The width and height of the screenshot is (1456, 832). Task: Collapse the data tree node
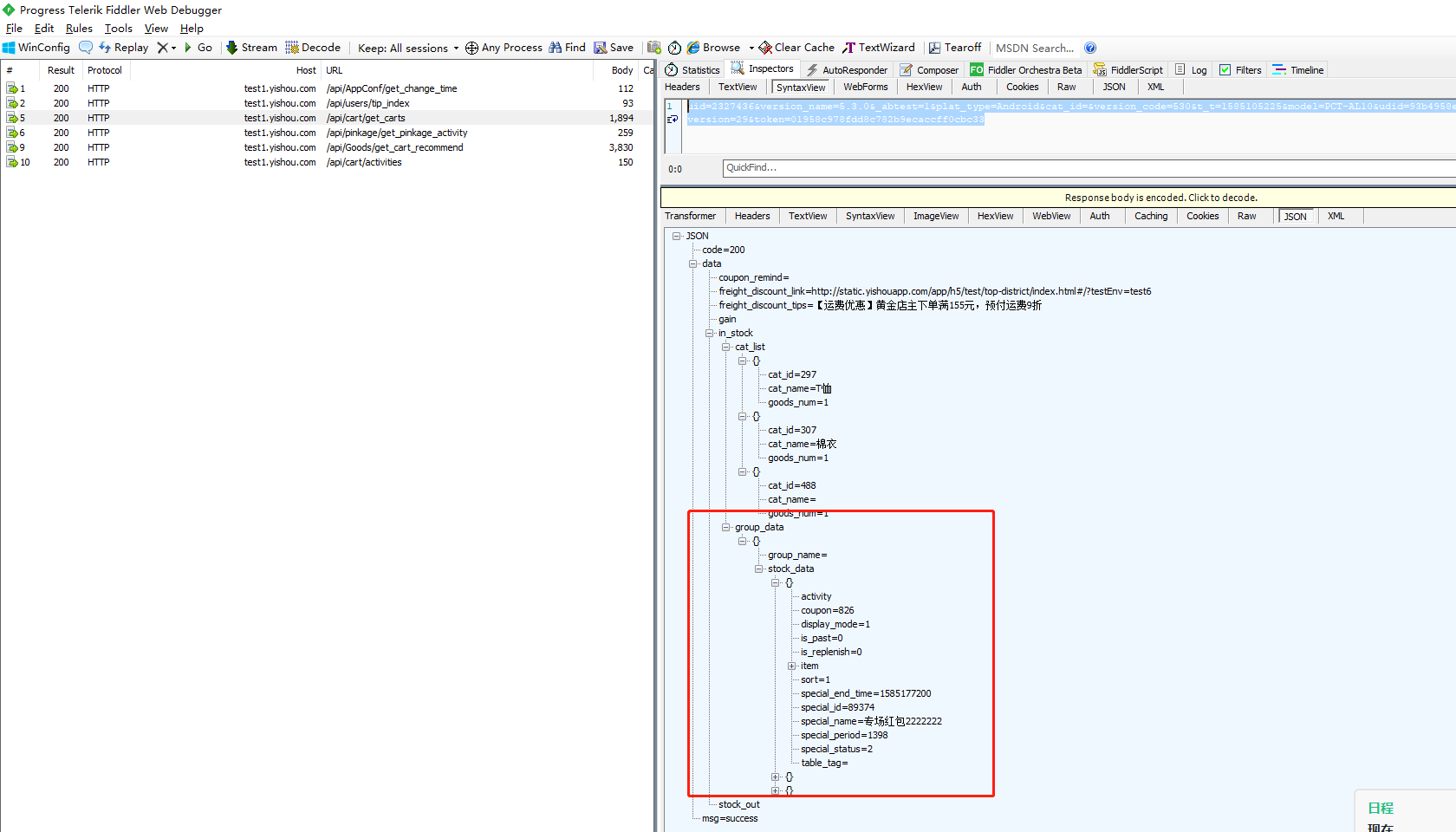click(x=692, y=263)
